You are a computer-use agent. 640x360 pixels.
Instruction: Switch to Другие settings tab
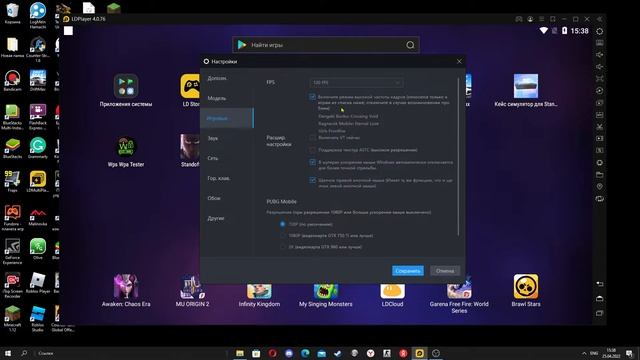[x=227, y=218]
